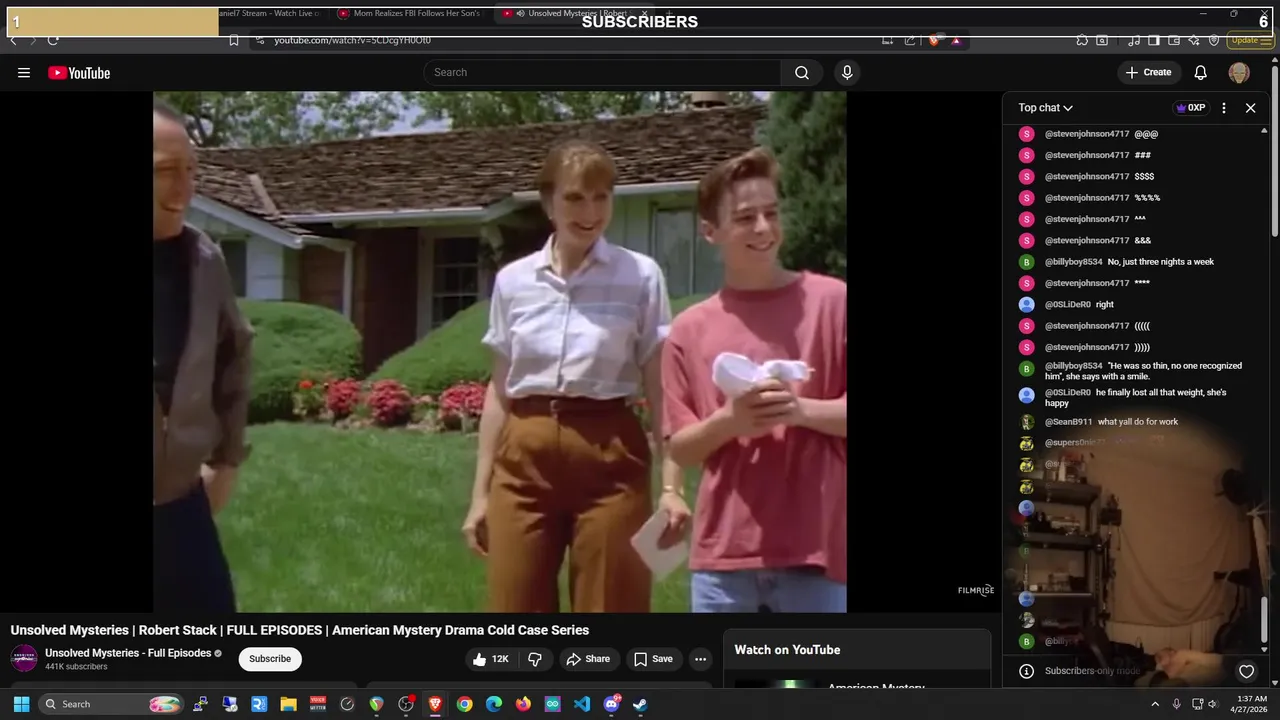Open Steam from the taskbar
1280x720 pixels.
point(641,704)
